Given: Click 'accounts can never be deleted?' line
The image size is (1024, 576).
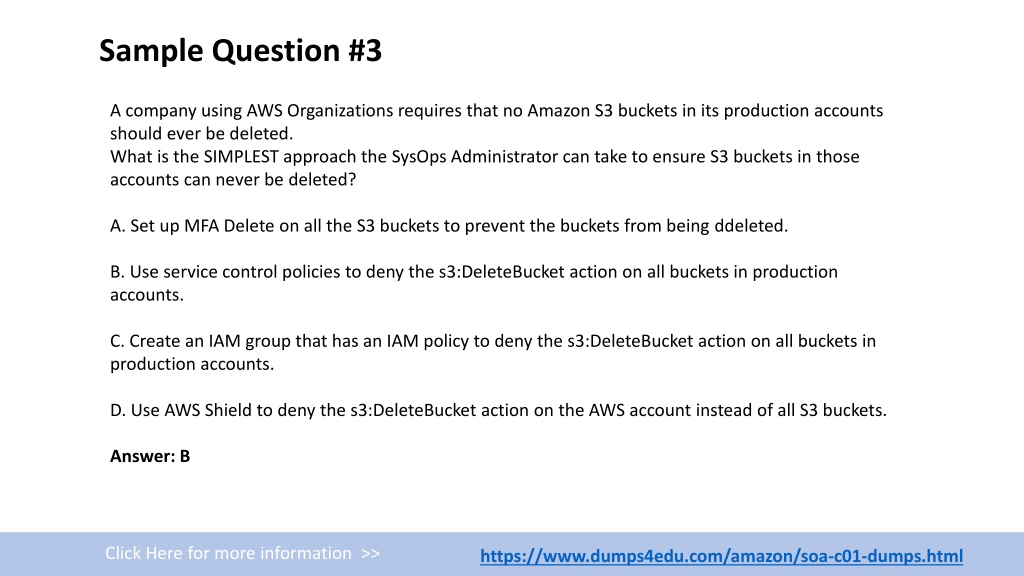Looking at the screenshot, I should (x=233, y=180).
